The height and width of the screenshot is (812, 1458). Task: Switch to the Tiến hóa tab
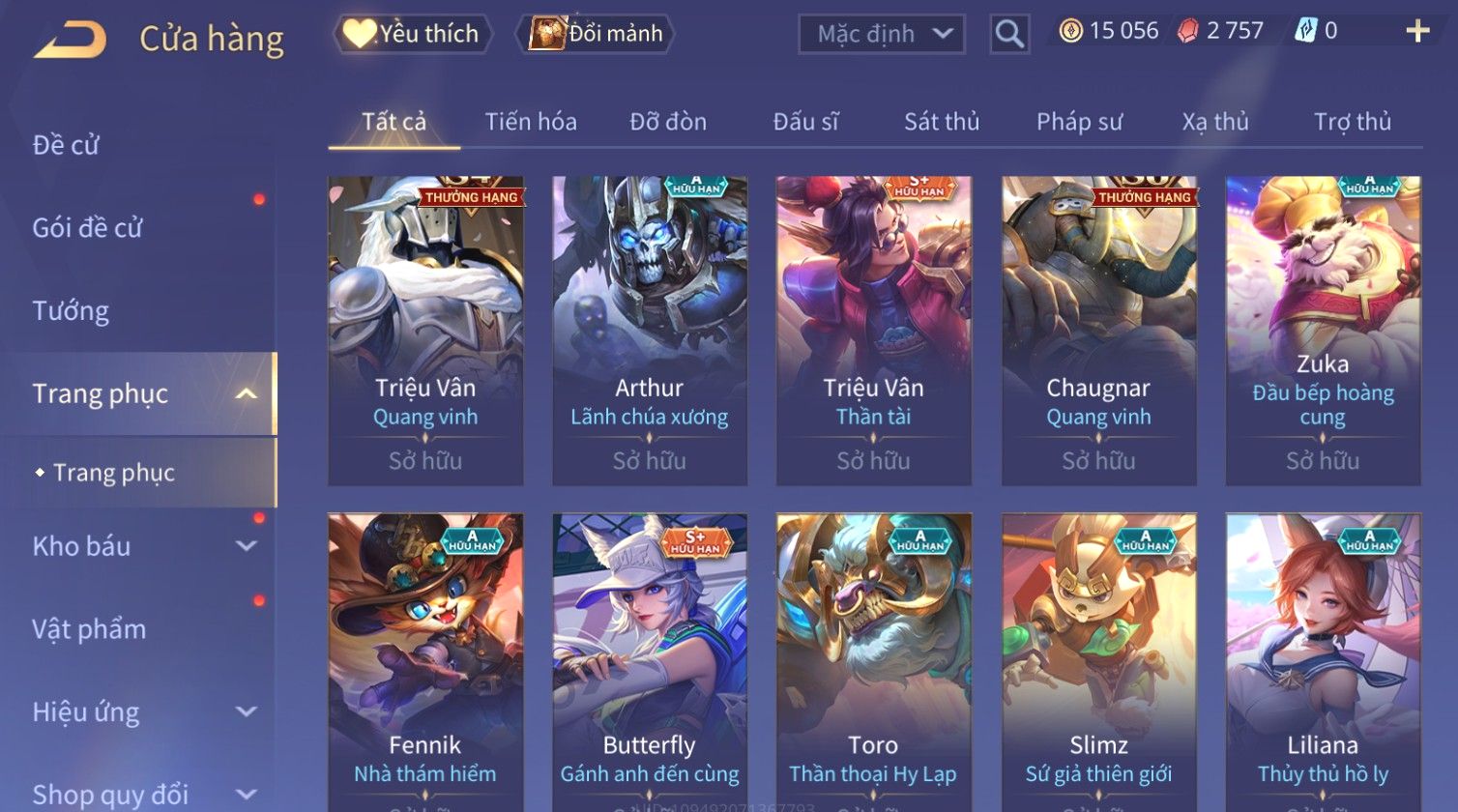pyautogui.click(x=531, y=122)
